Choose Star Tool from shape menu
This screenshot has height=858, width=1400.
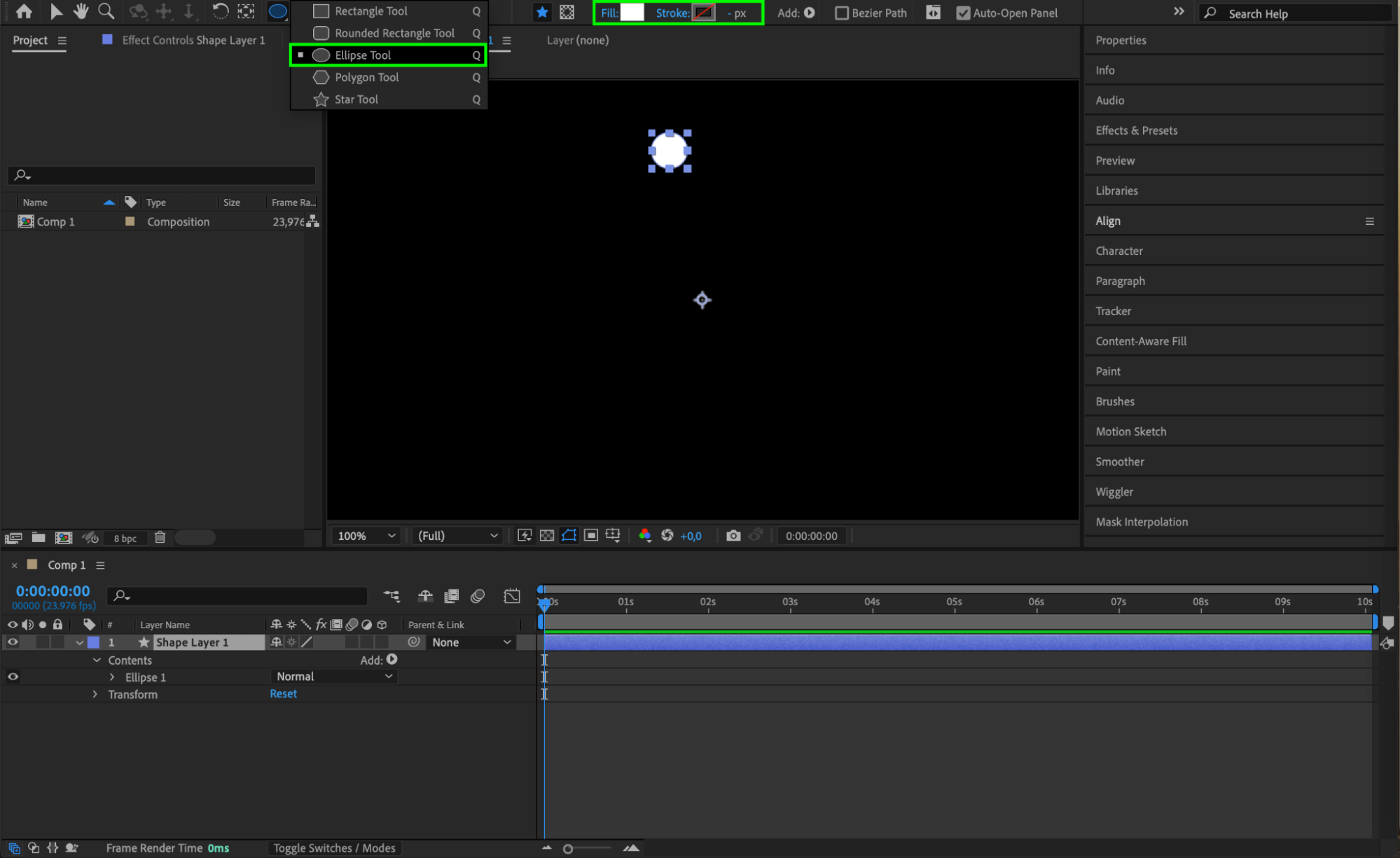point(356,99)
